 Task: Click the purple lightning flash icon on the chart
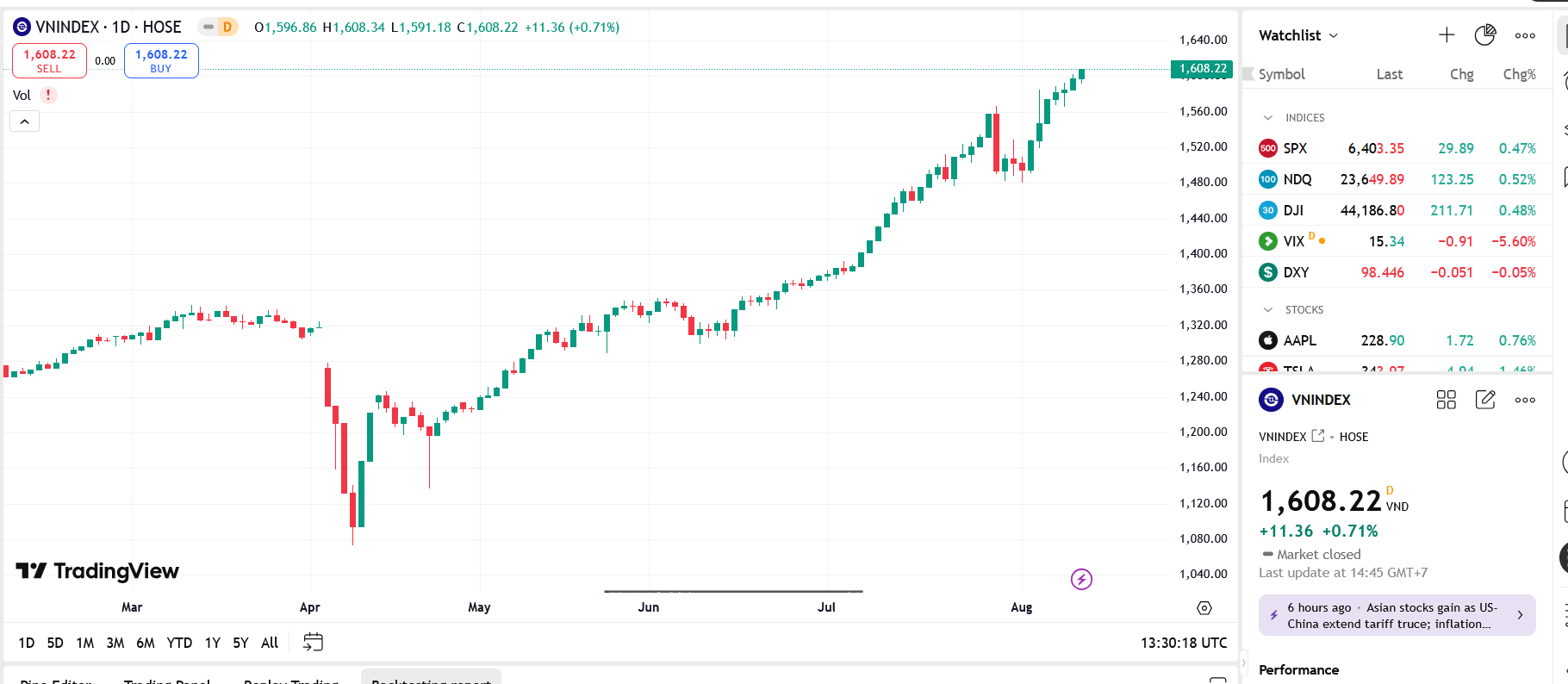[x=1081, y=579]
